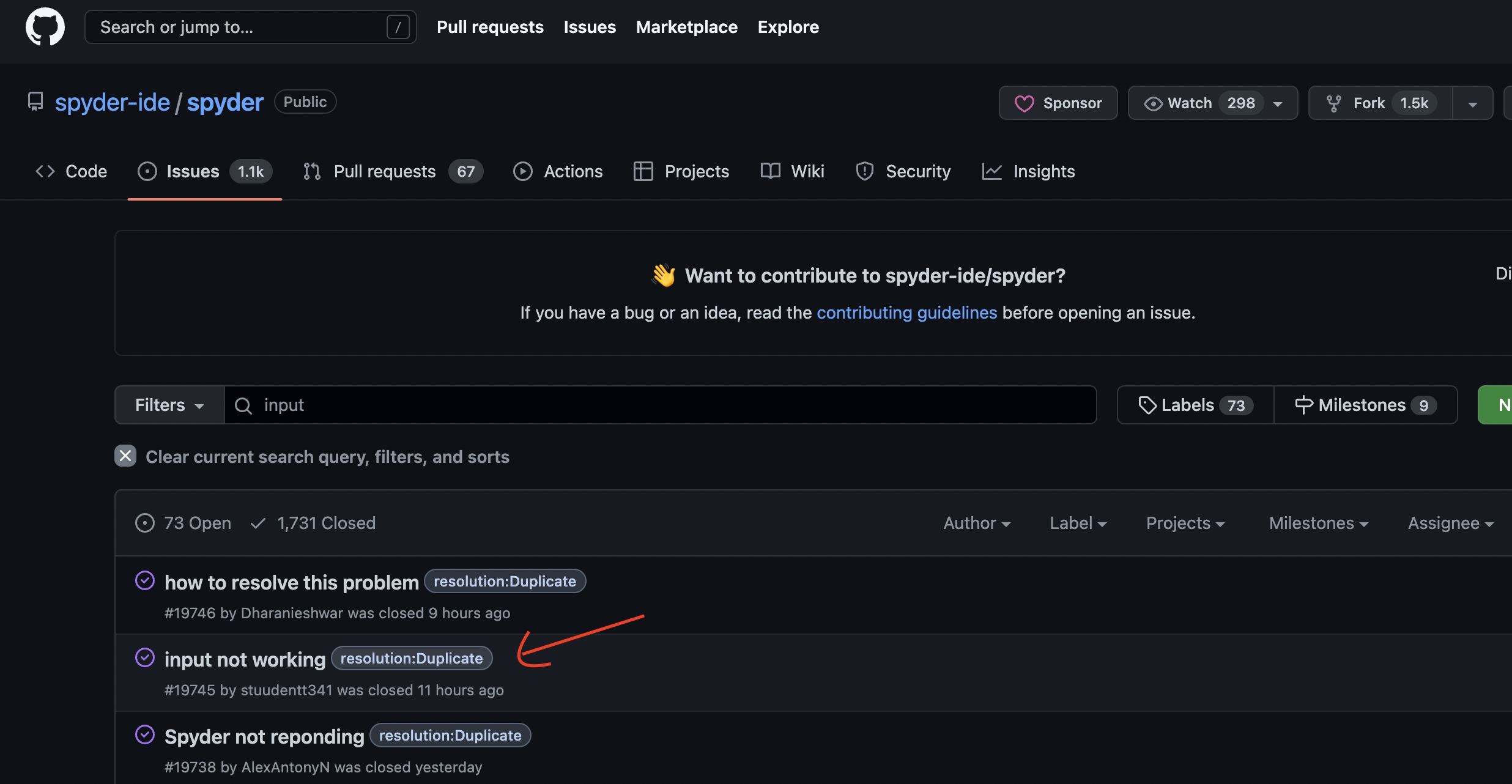
Task: Open the Milestones filter dropdown in the issue list header
Action: pos(1319,523)
